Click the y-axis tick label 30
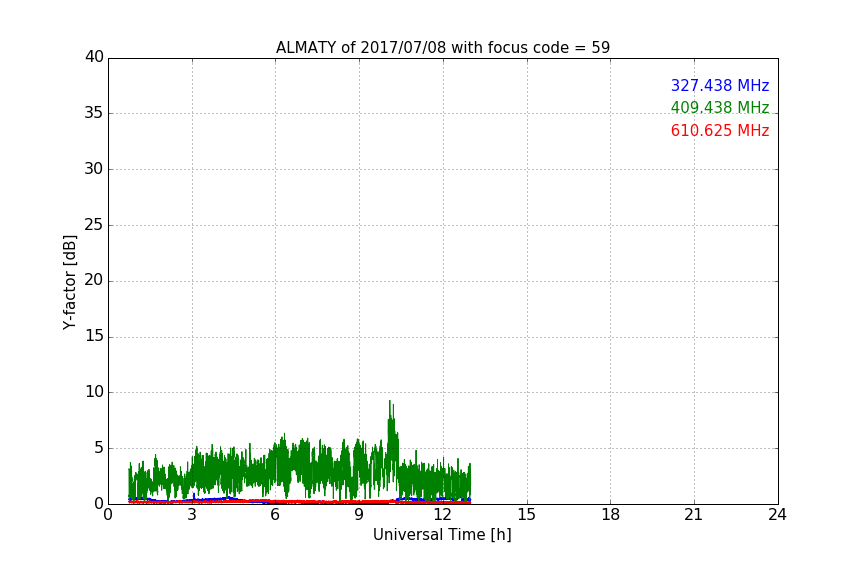 tap(94, 169)
